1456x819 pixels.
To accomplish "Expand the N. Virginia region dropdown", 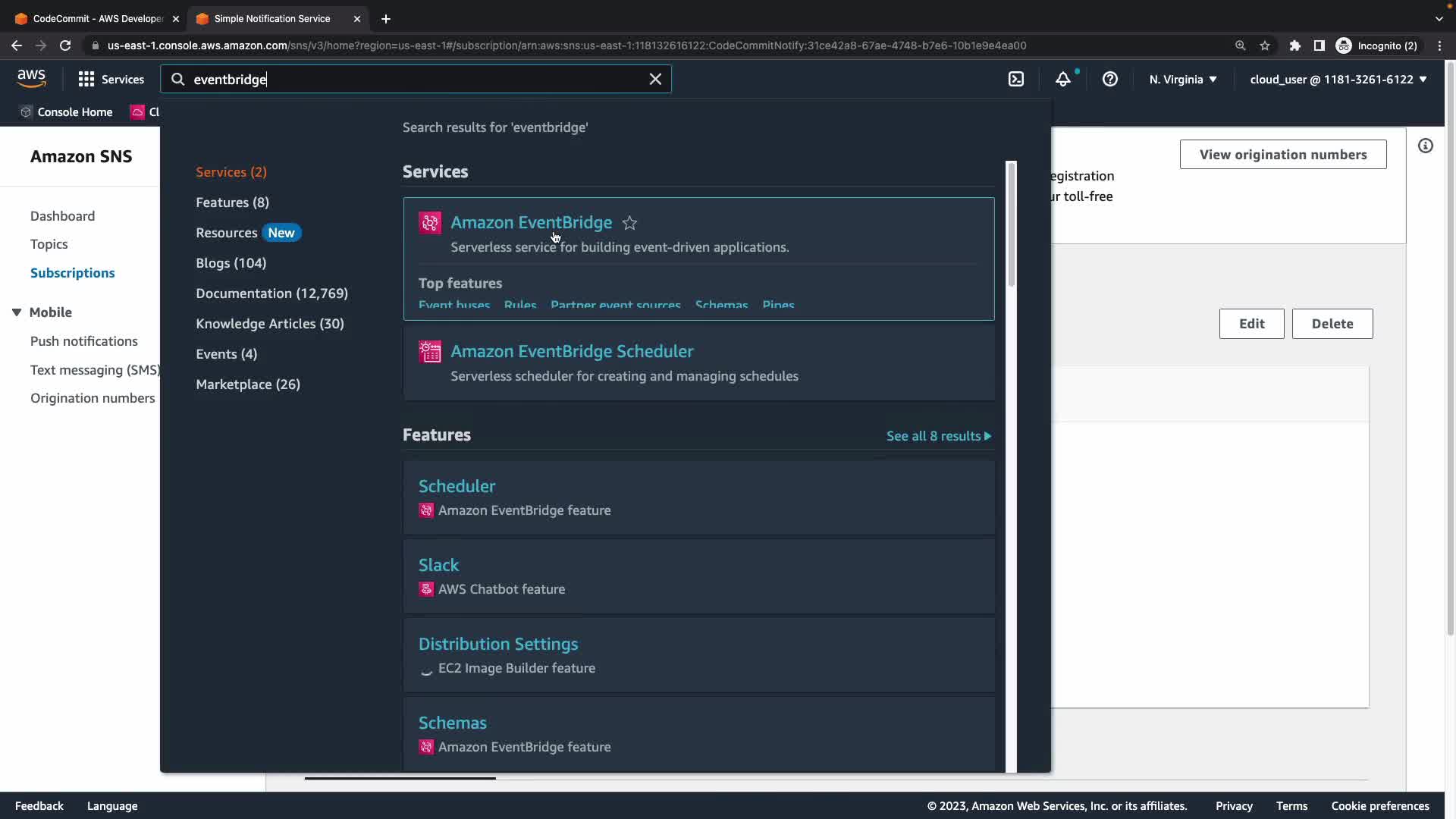I will click(1182, 79).
